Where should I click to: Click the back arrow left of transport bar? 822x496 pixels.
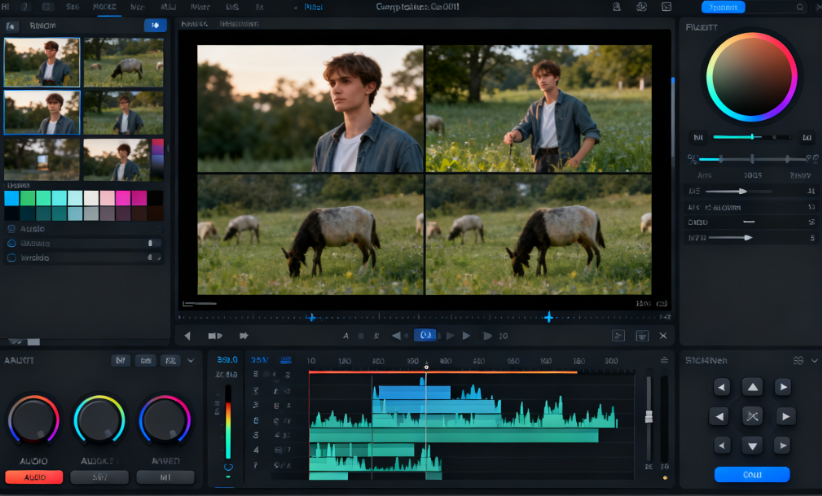[185, 336]
